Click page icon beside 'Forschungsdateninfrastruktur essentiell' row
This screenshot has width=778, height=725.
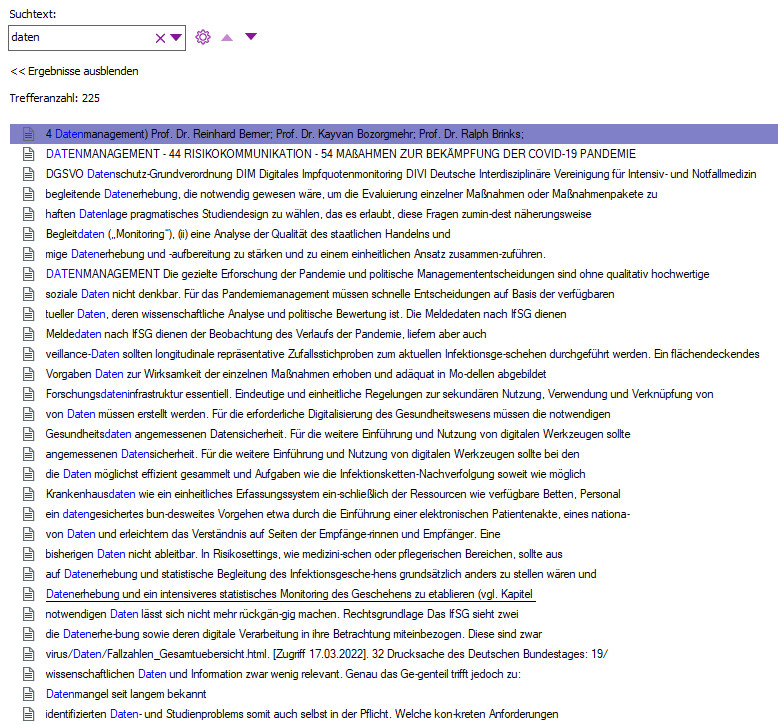(x=29, y=394)
